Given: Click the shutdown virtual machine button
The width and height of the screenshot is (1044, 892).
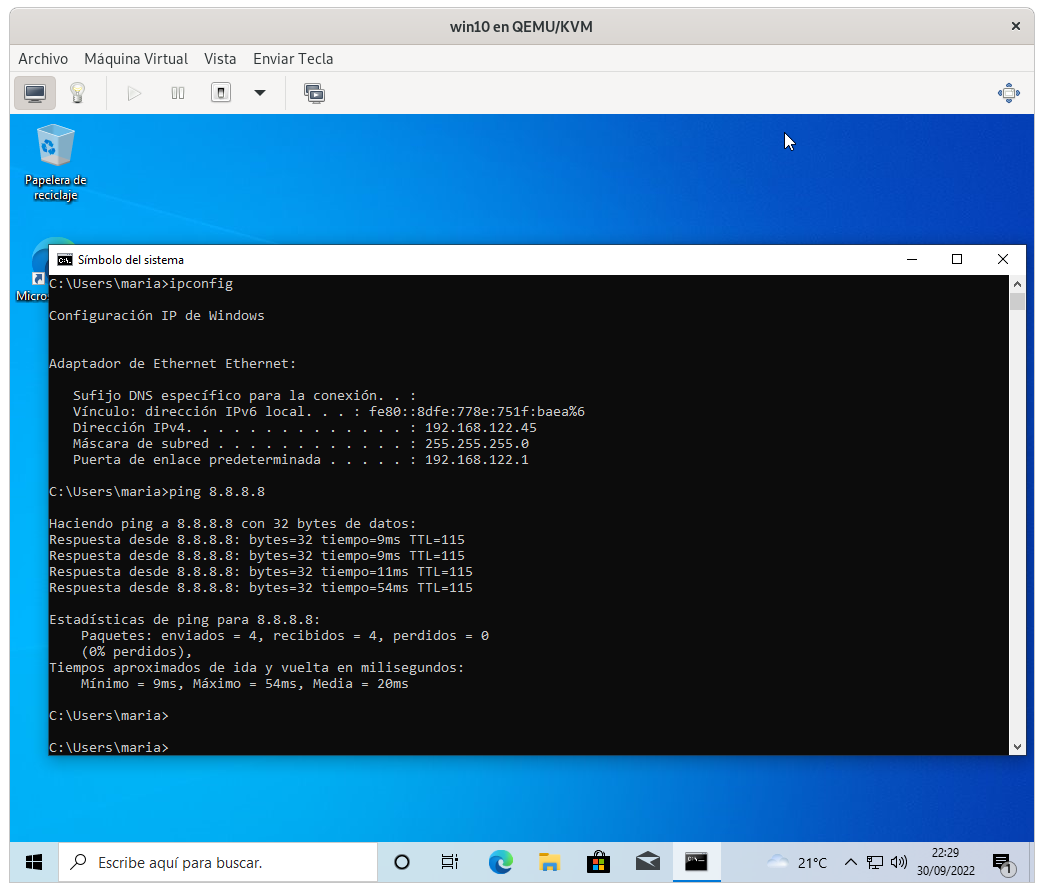Looking at the screenshot, I should tap(221, 93).
